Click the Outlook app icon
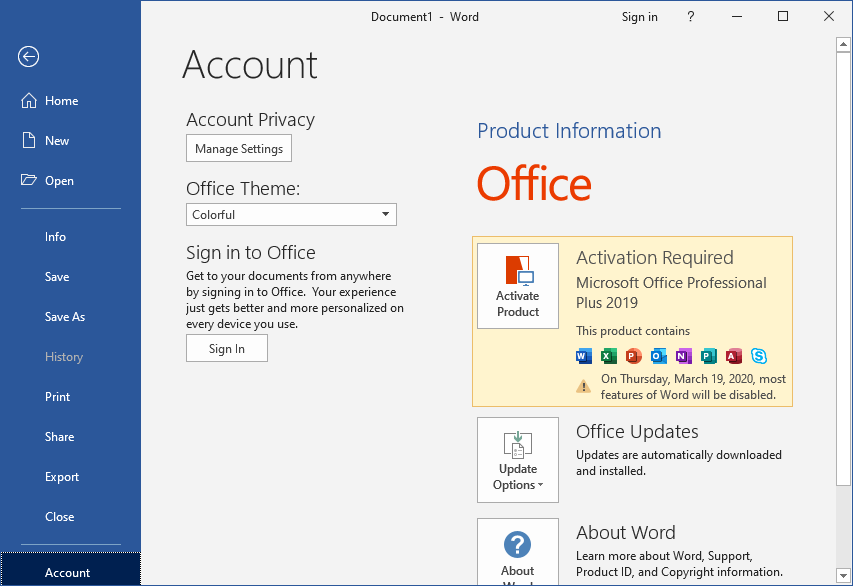The height and width of the screenshot is (586, 853). pyautogui.click(x=658, y=356)
